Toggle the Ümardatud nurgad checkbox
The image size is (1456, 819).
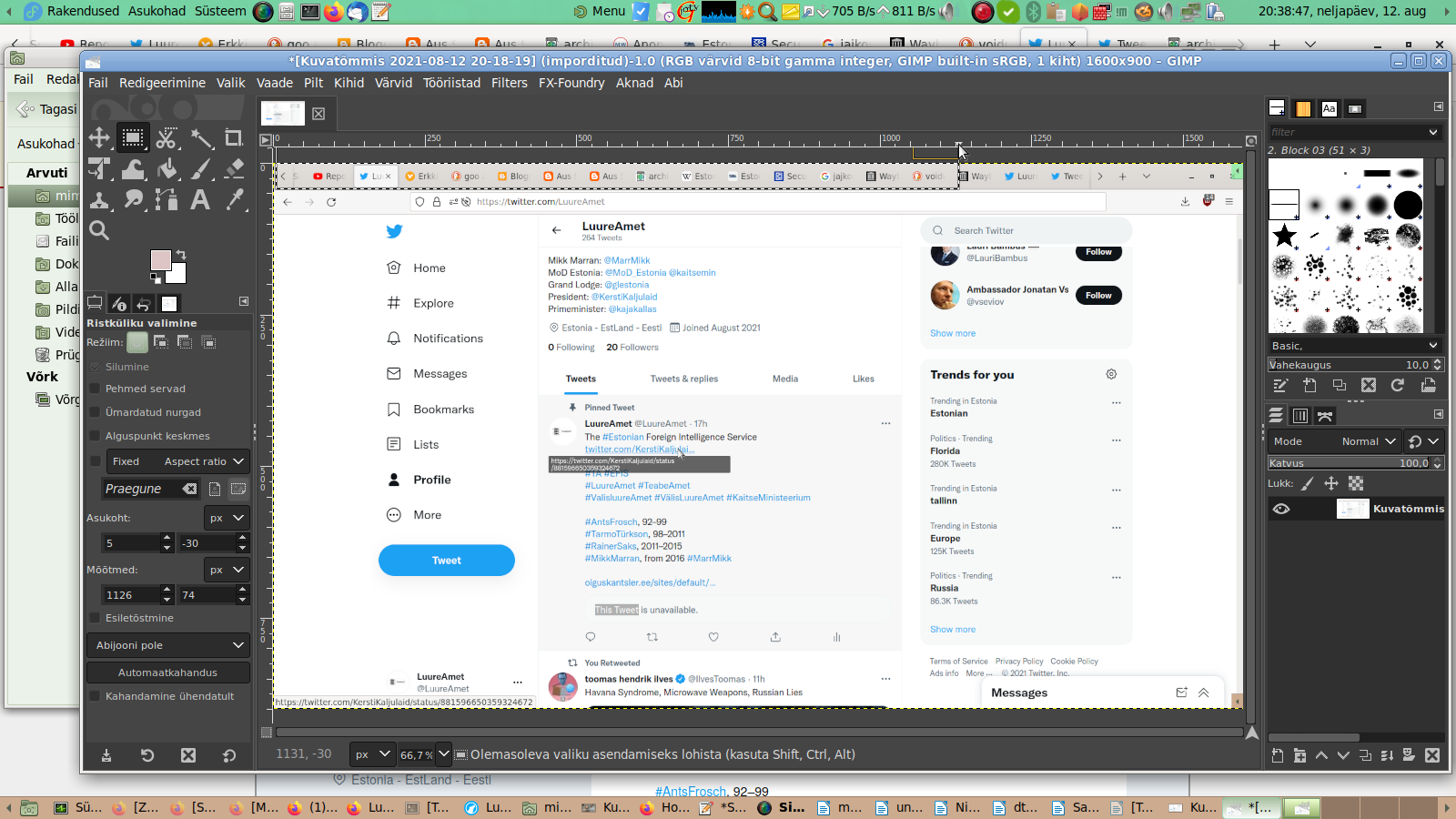click(95, 412)
